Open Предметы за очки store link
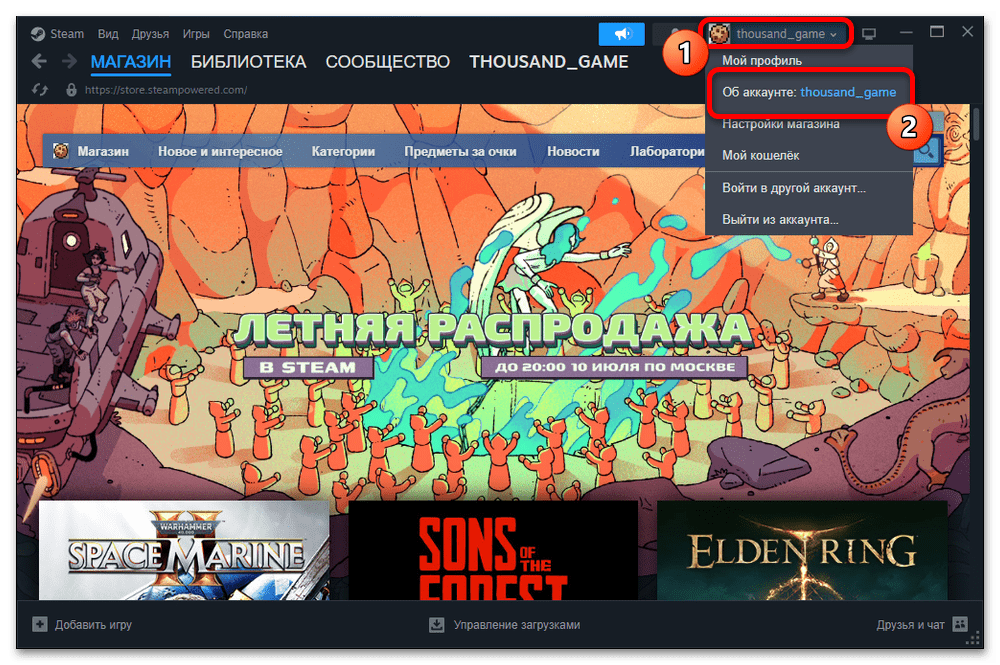 tap(460, 152)
